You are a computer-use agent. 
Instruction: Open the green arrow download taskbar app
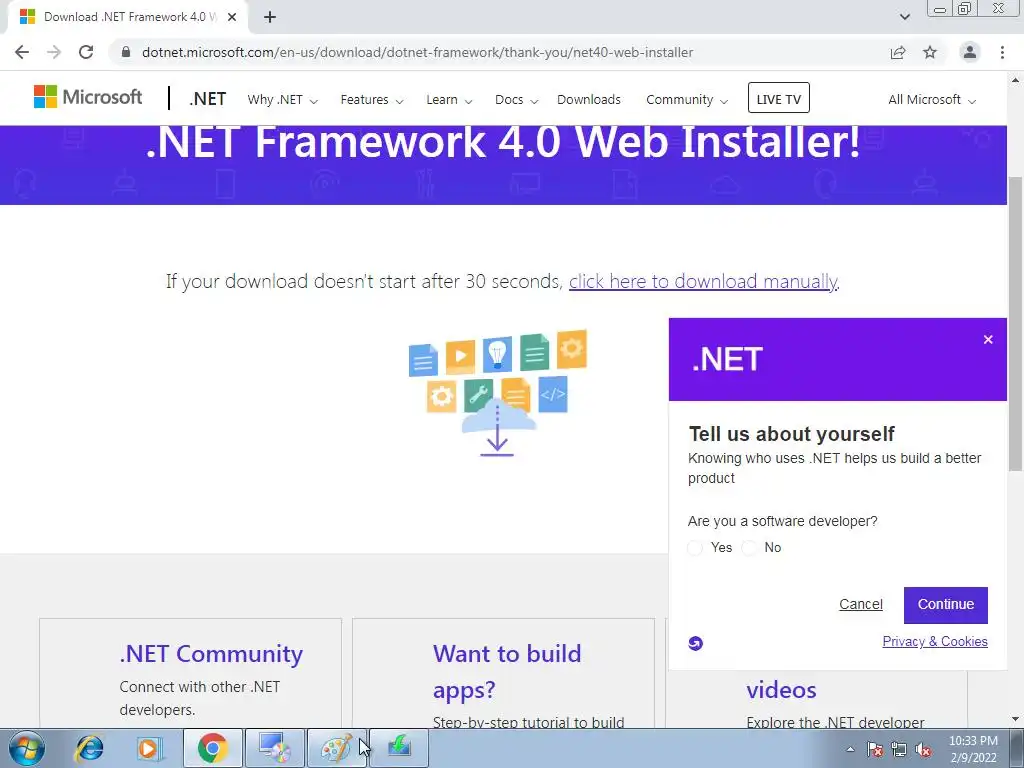[x=399, y=748]
